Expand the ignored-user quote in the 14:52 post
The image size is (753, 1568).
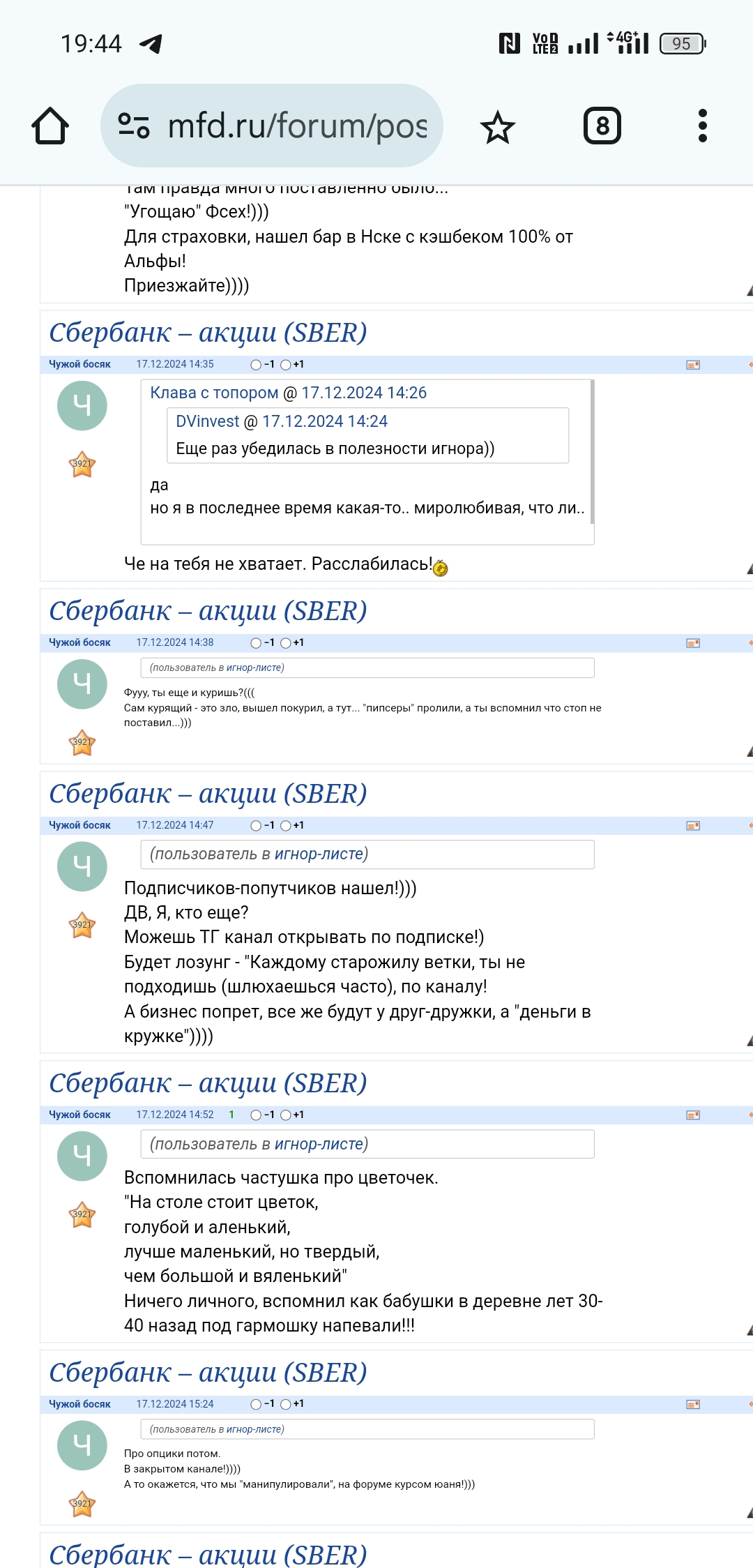[x=367, y=1144]
